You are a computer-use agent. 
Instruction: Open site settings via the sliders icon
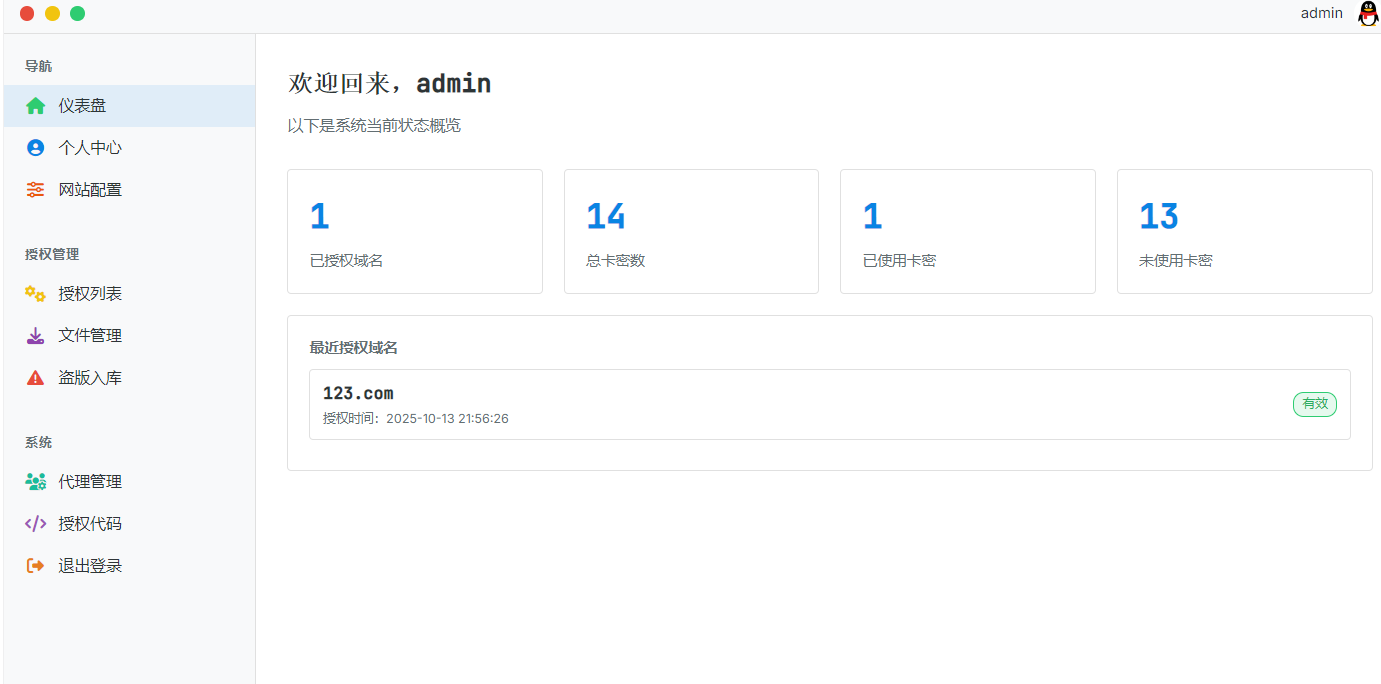coord(36,189)
